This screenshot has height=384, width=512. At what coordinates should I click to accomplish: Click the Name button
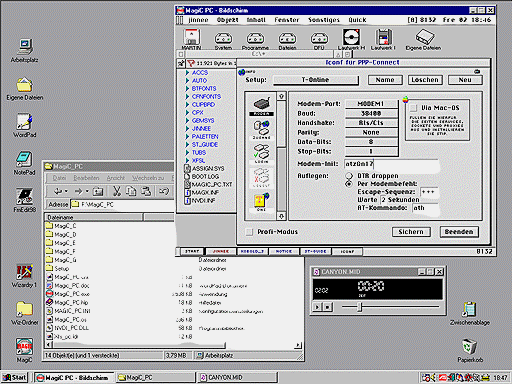[385, 80]
